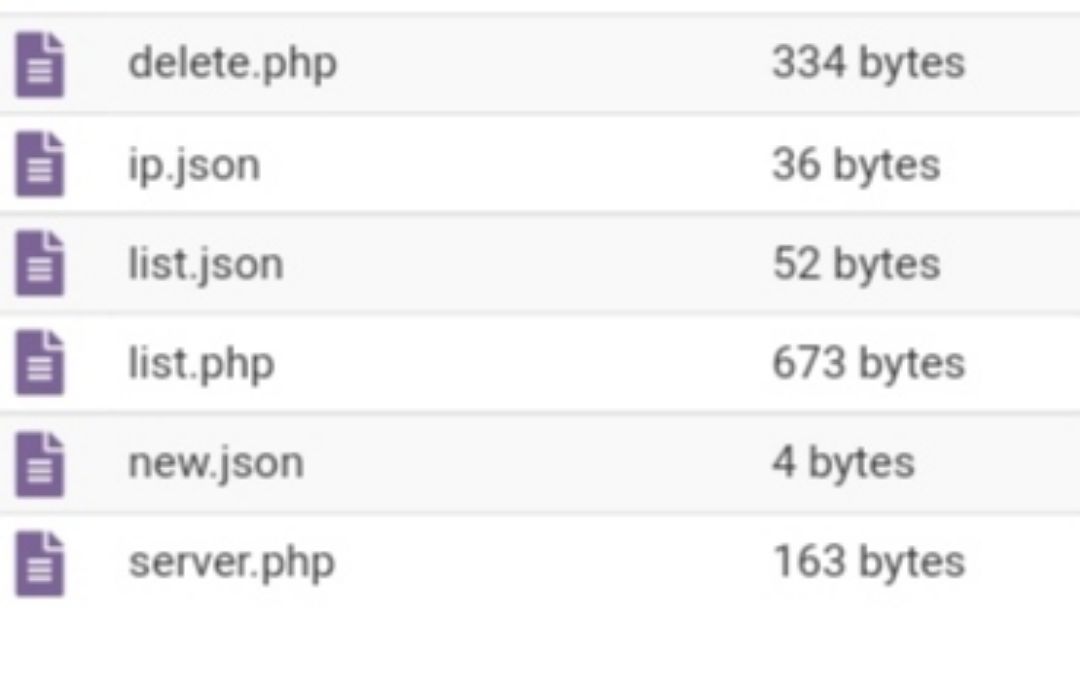Click the file icon beside list.php

(40, 364)
